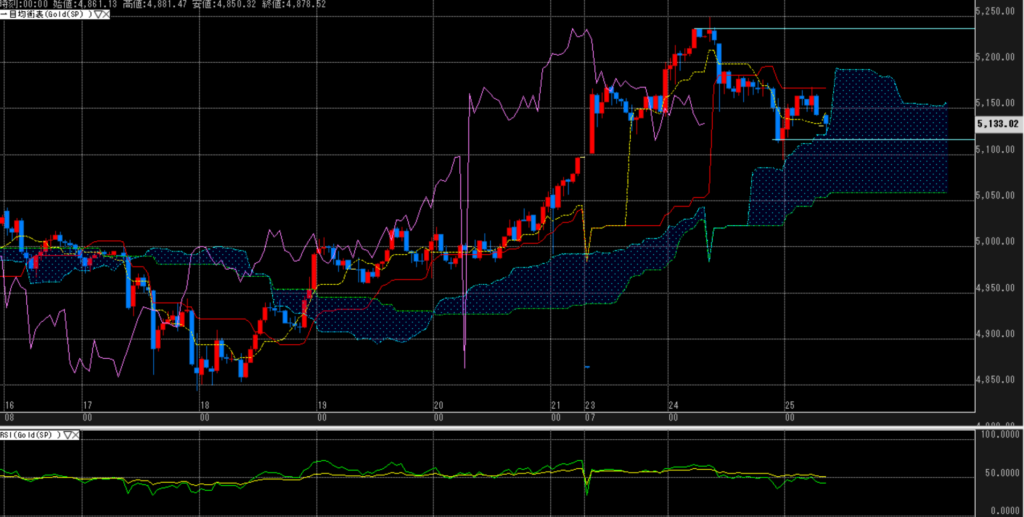Select the Ichimoku (Gold(SP)) chart title label
Screen dimensions: 1024x517
click(x=45, y=16)
